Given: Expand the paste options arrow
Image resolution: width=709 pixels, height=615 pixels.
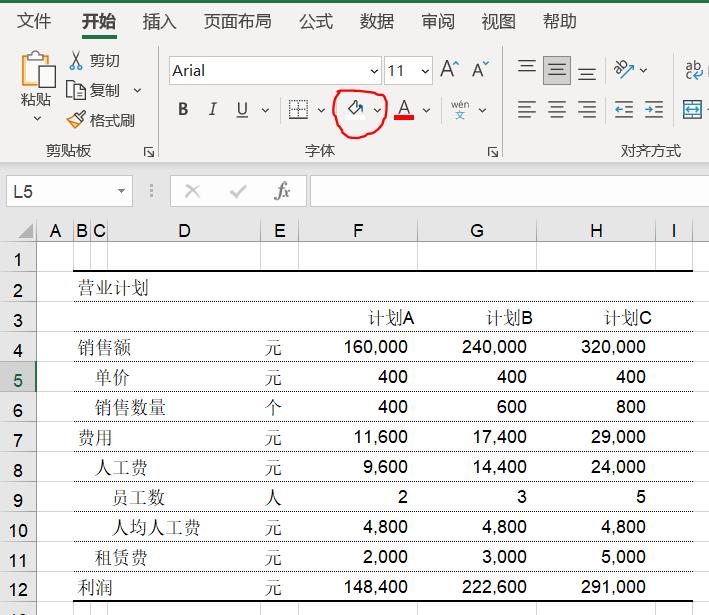Looking at the screenshot, I should pos(37,119).
